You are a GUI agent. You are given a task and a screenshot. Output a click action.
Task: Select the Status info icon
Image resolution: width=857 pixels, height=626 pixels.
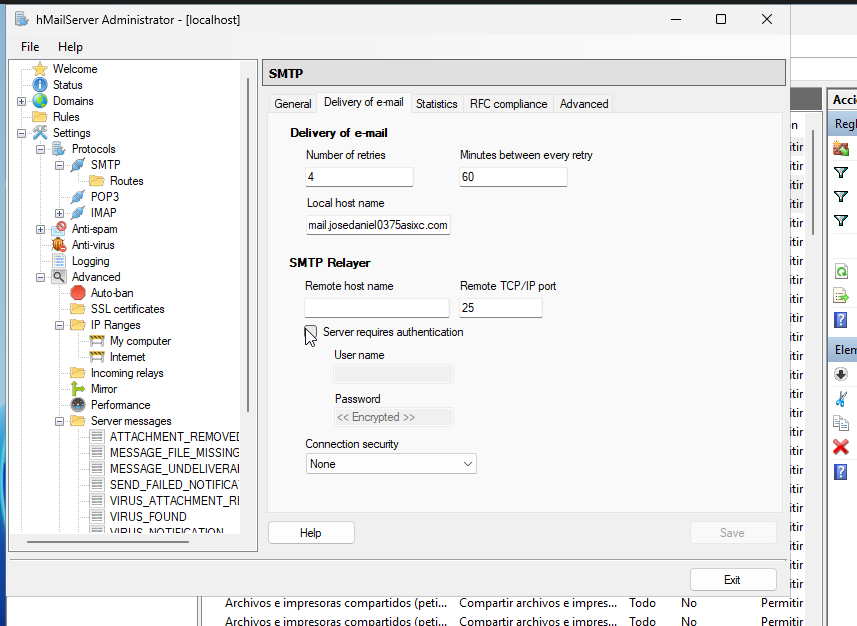[40, 85]
